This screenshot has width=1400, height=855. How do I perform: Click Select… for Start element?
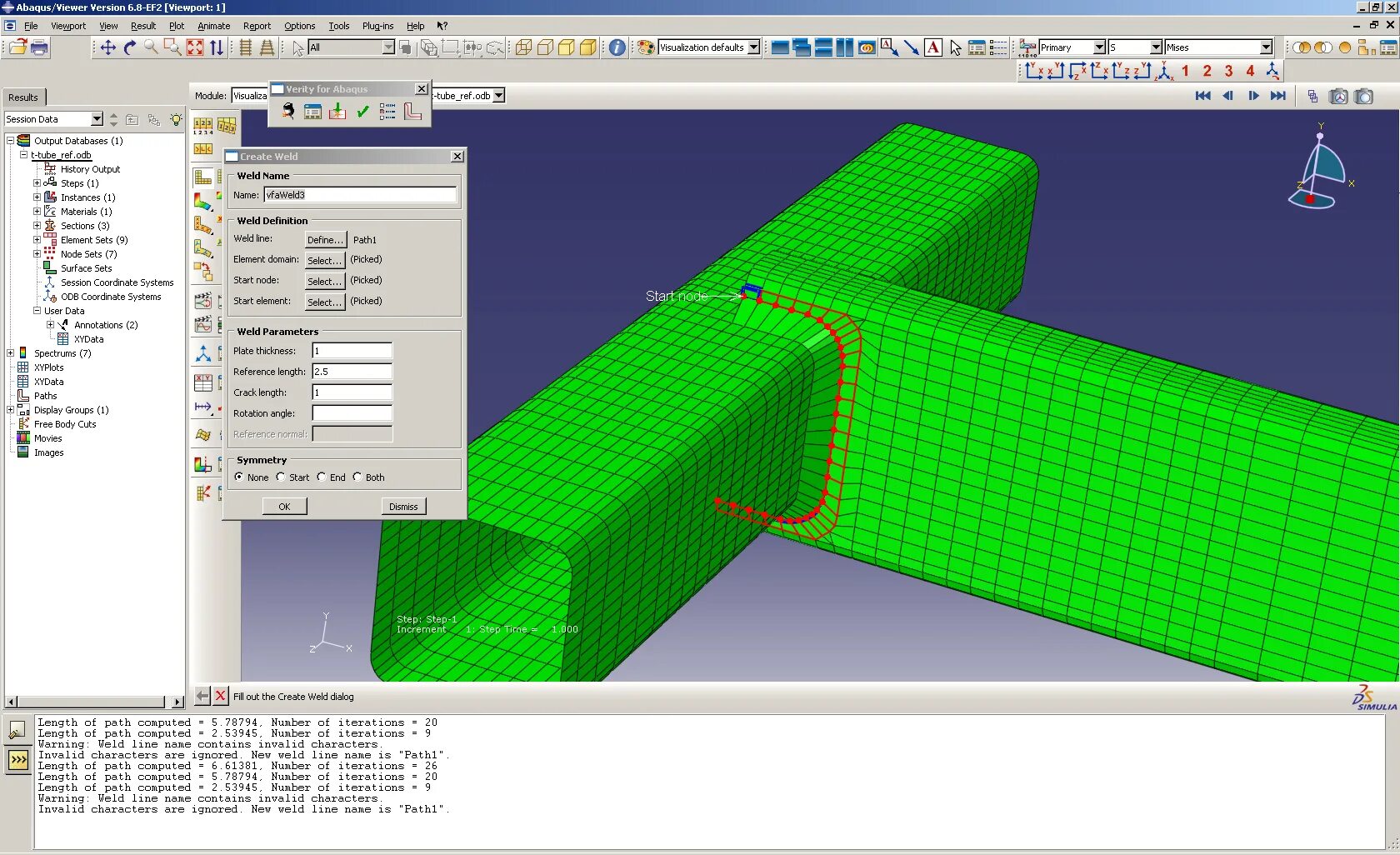point(325,302)
